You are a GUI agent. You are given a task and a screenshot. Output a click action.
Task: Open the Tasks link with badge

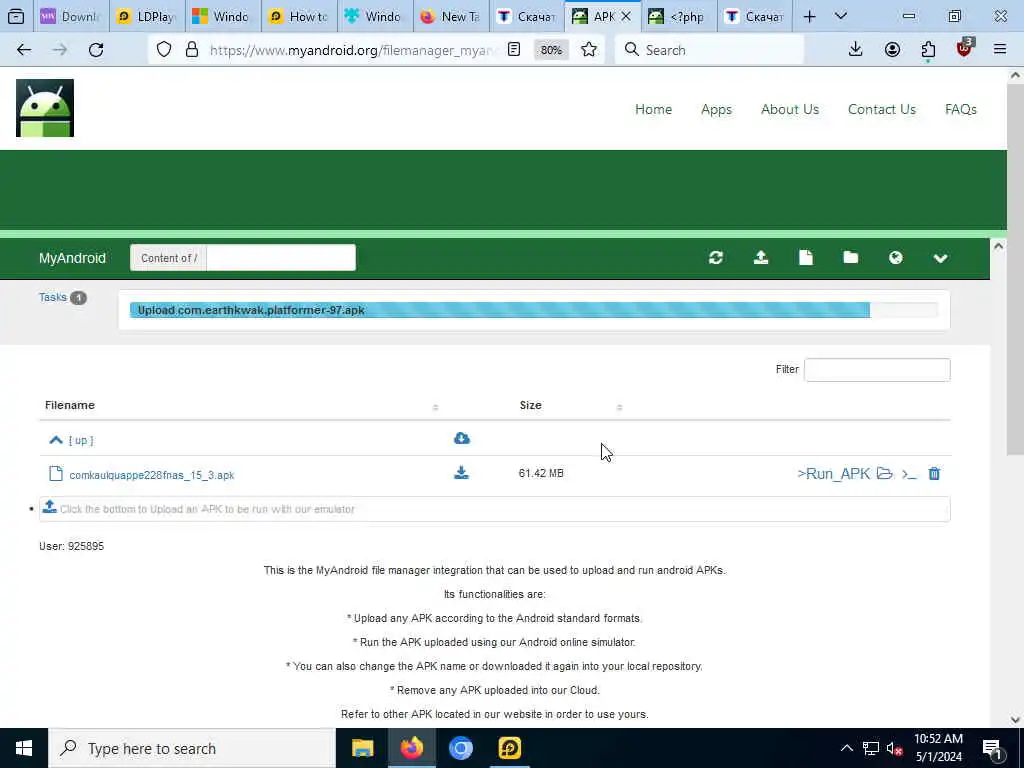tap(62, 297)
